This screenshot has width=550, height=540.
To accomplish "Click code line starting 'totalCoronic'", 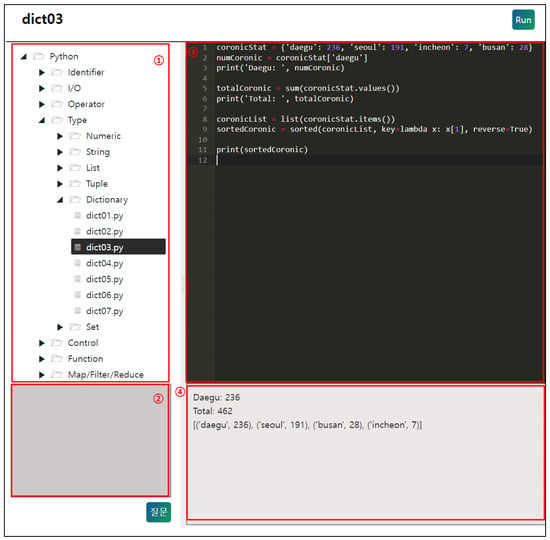I will (x=308, y=88).
